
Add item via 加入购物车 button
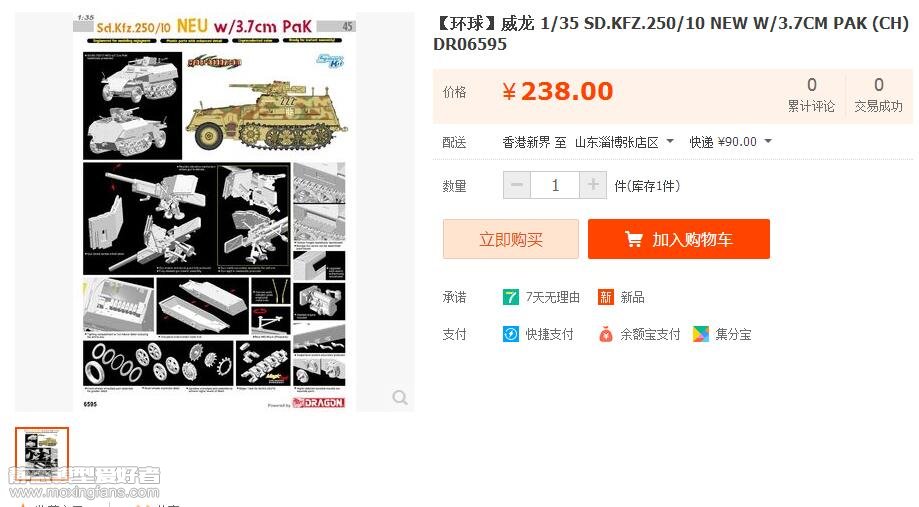(679, 239)
